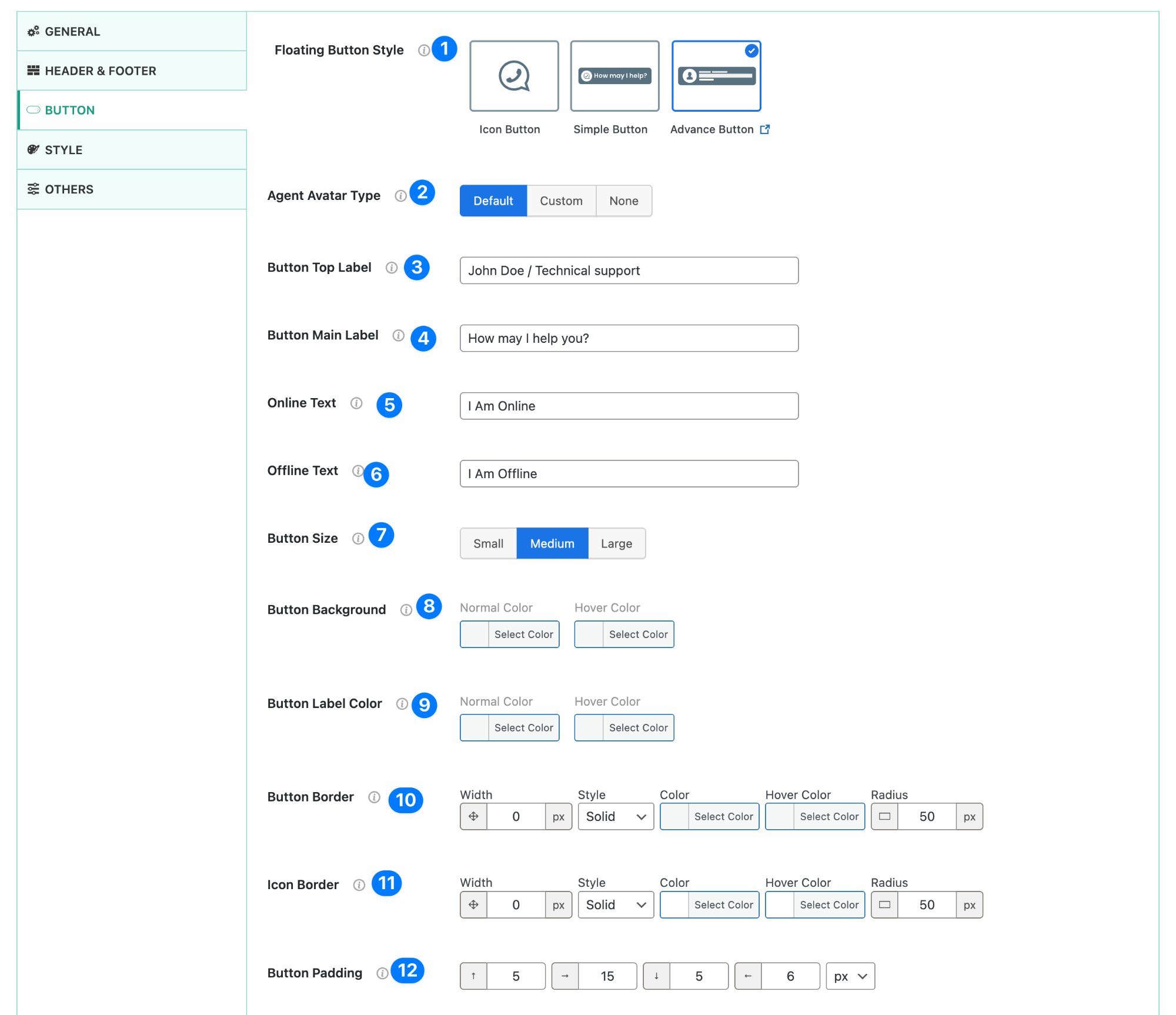
Task: Click the info icon beside Floating Button Style
Action: coord(424,50)
